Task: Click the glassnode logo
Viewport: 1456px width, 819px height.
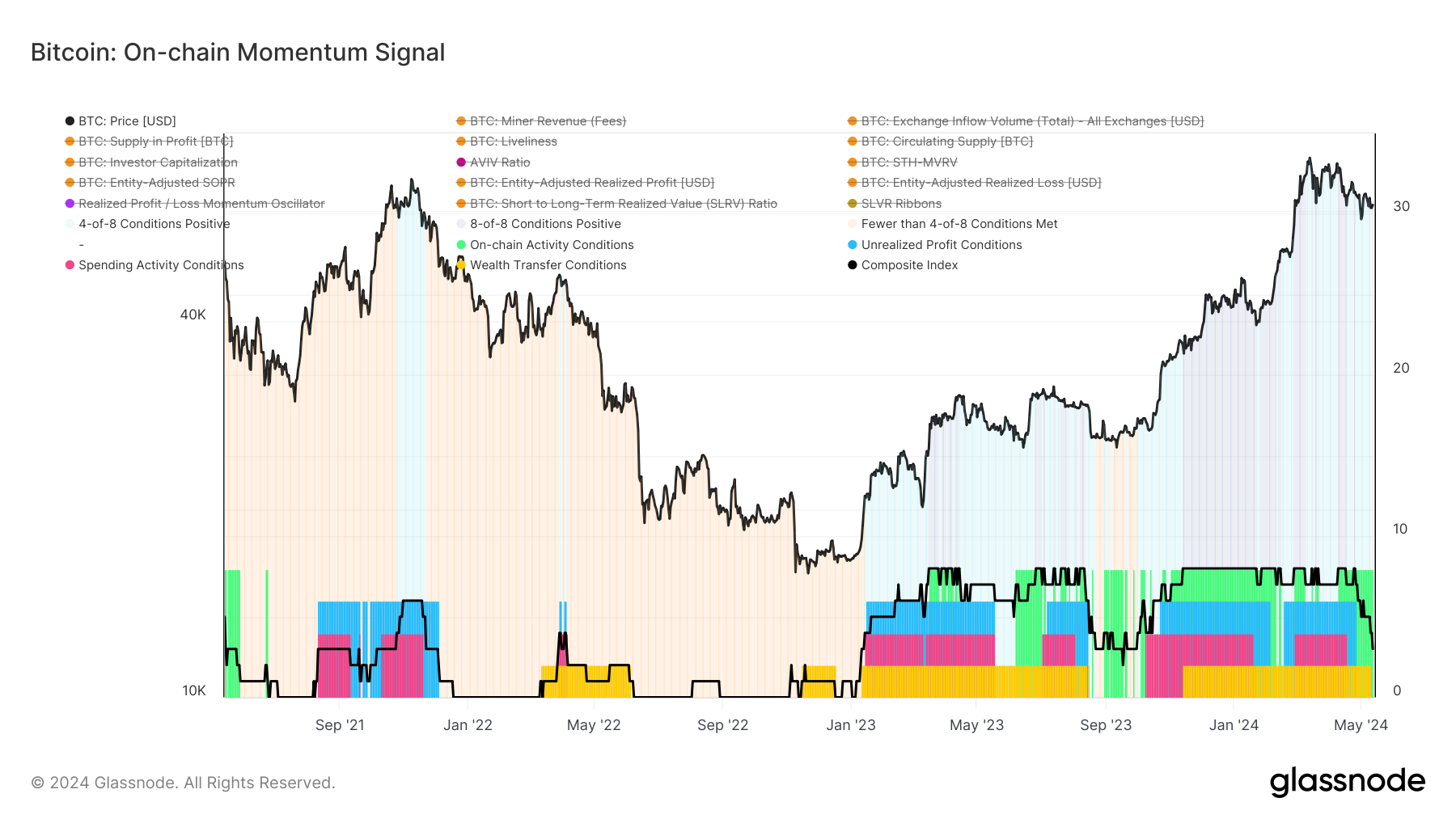Action: coord(1347,782)
